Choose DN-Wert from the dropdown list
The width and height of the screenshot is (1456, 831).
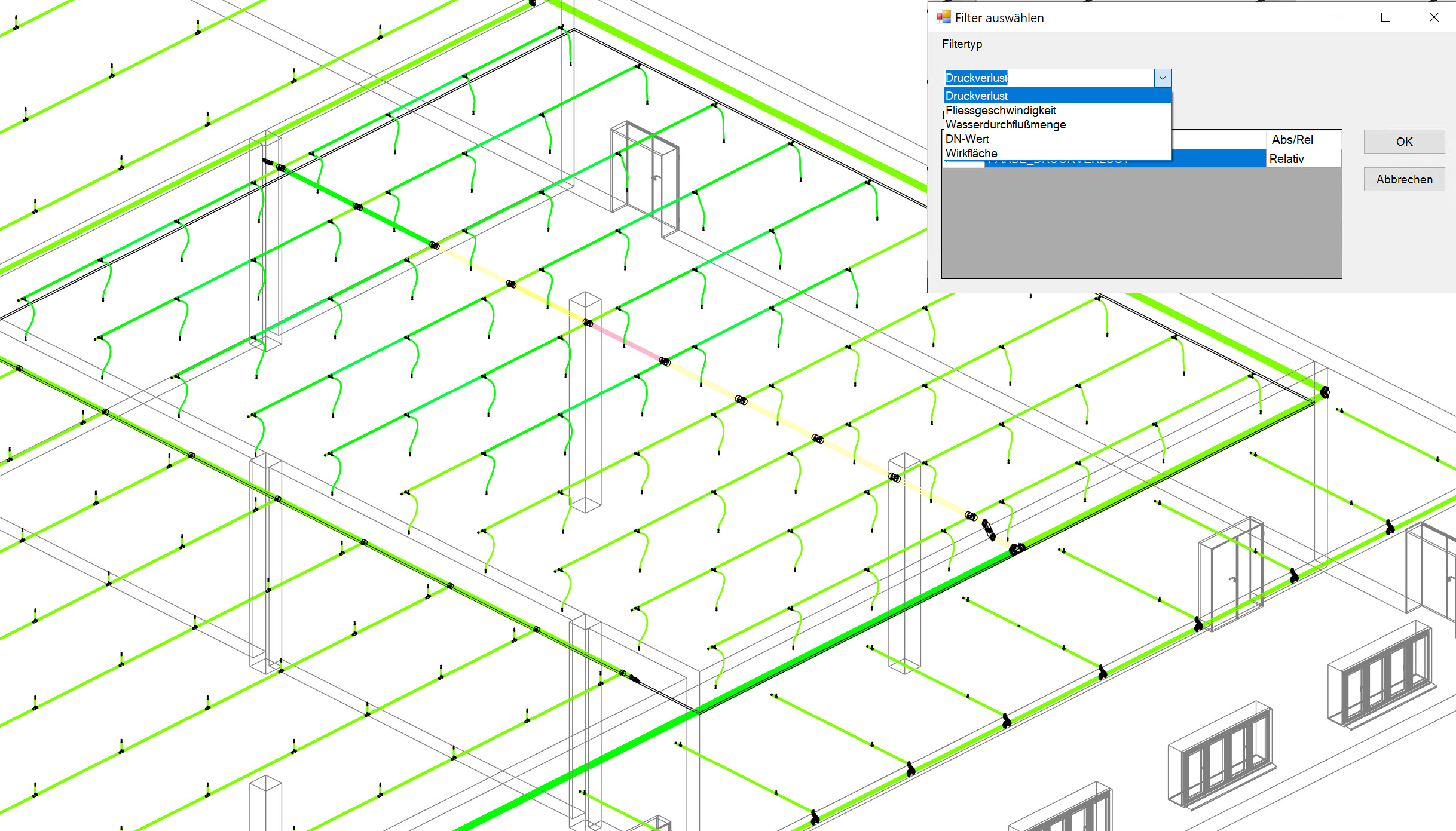(1057, 139)
